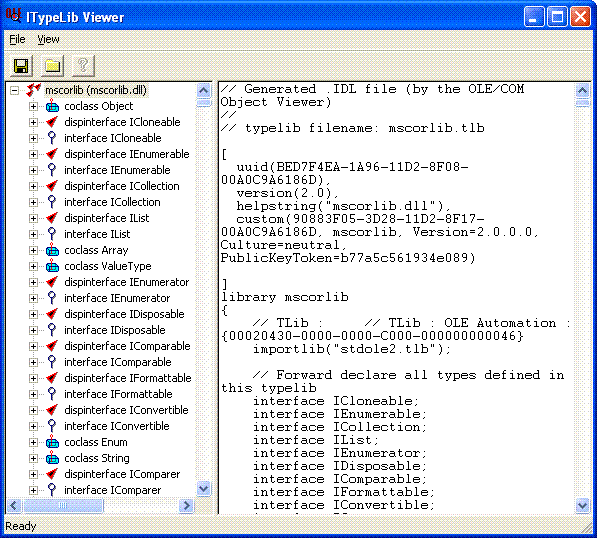Expand the coclass Object node
Viewport: 597px width, 538px height.
pyautogui.click(x=33, y=107)
